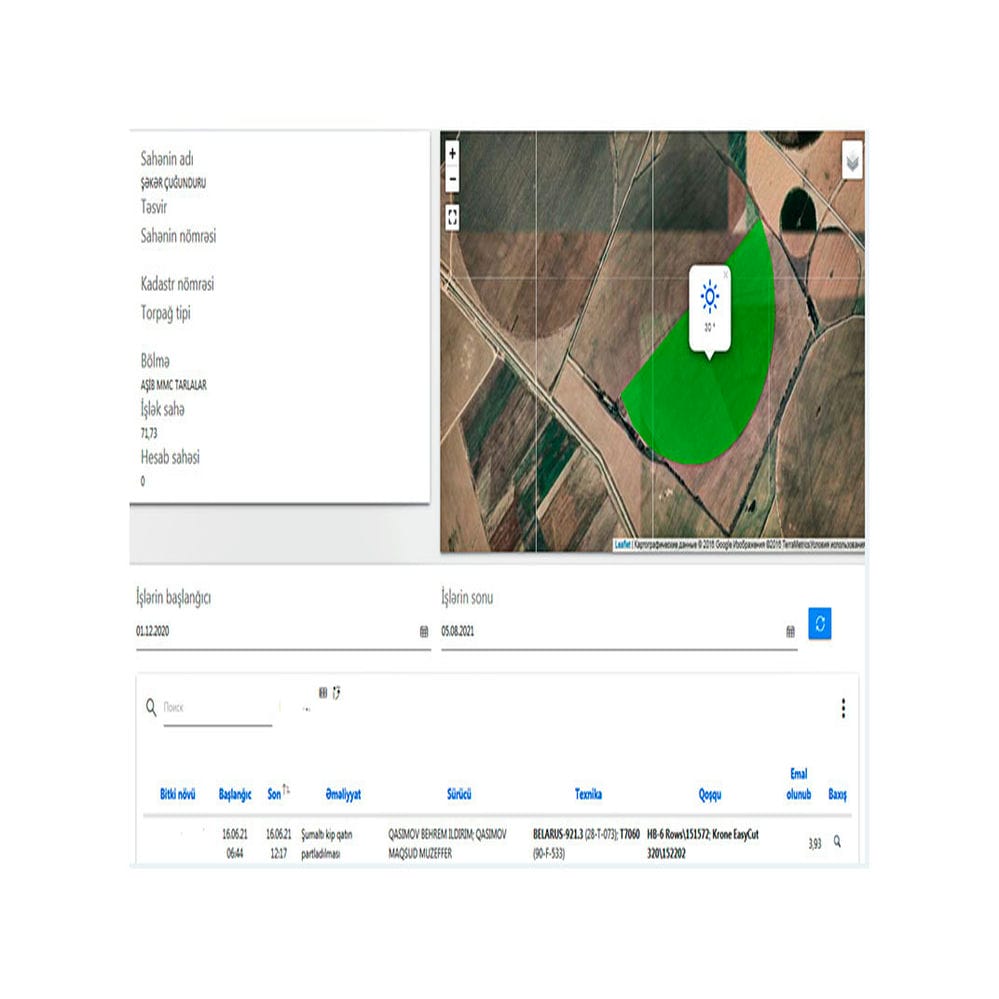Click the fullscreen map control
This screenshot has height=999, width=999.
(x=453, y=215)
